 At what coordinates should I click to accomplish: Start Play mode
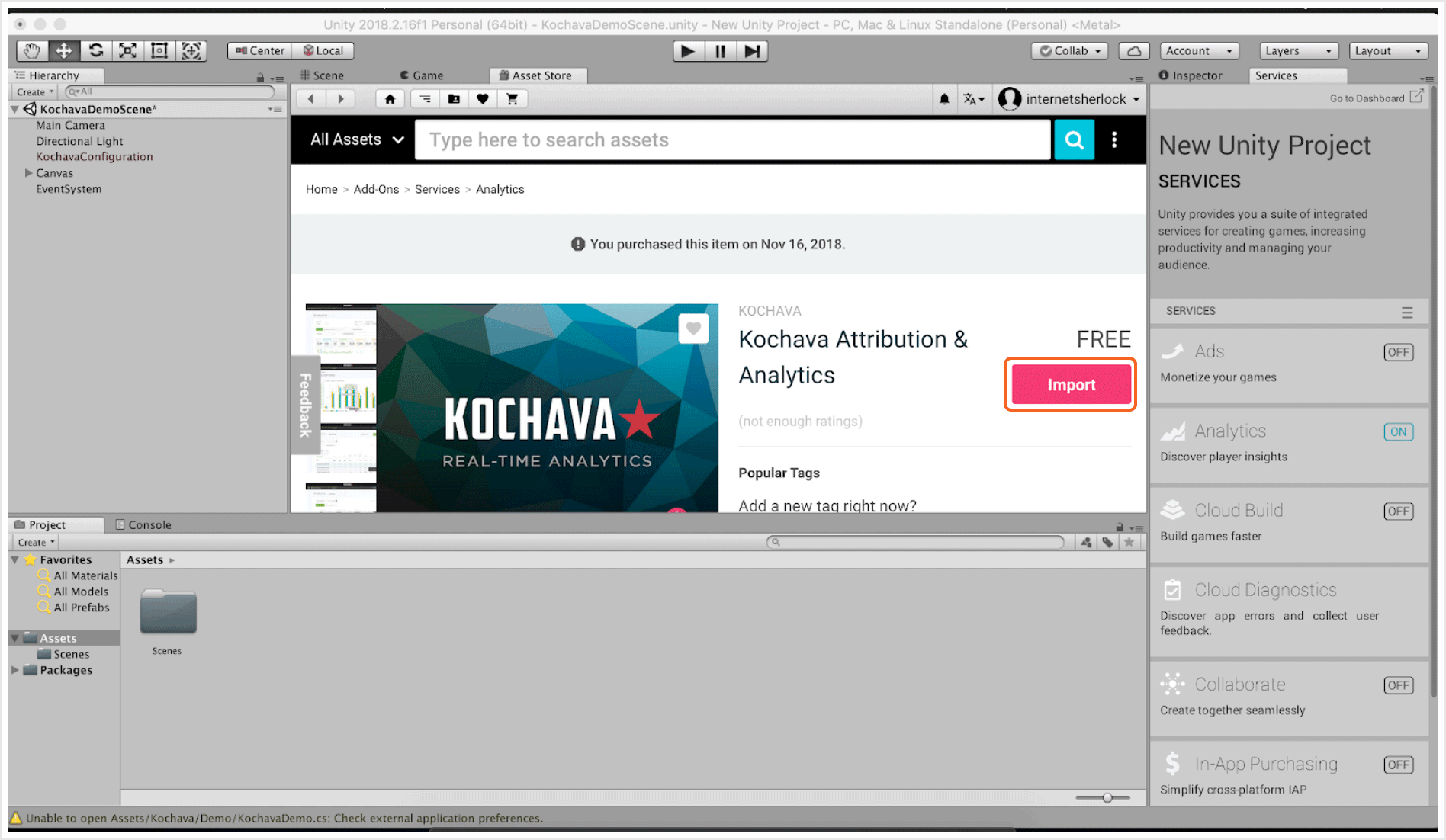click(688, 51)
